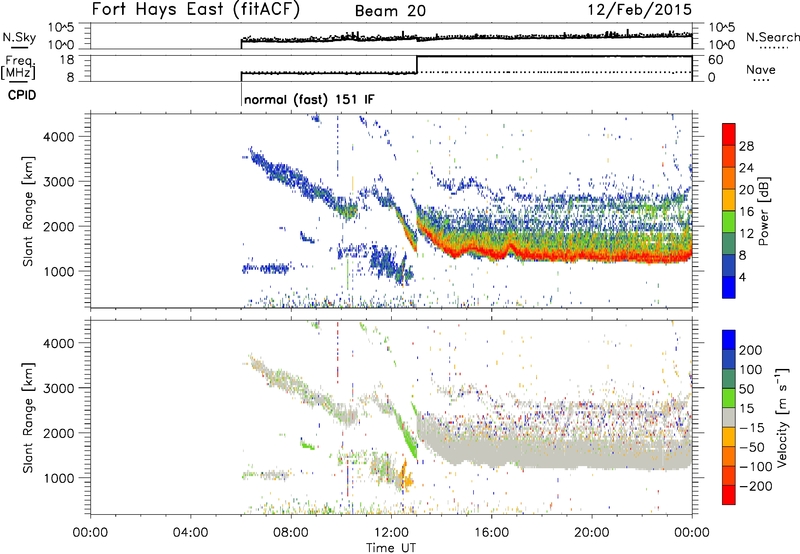Click time axis tick '12:00'
Viewport: 800px width, 554px height.
tap(391, 533)
